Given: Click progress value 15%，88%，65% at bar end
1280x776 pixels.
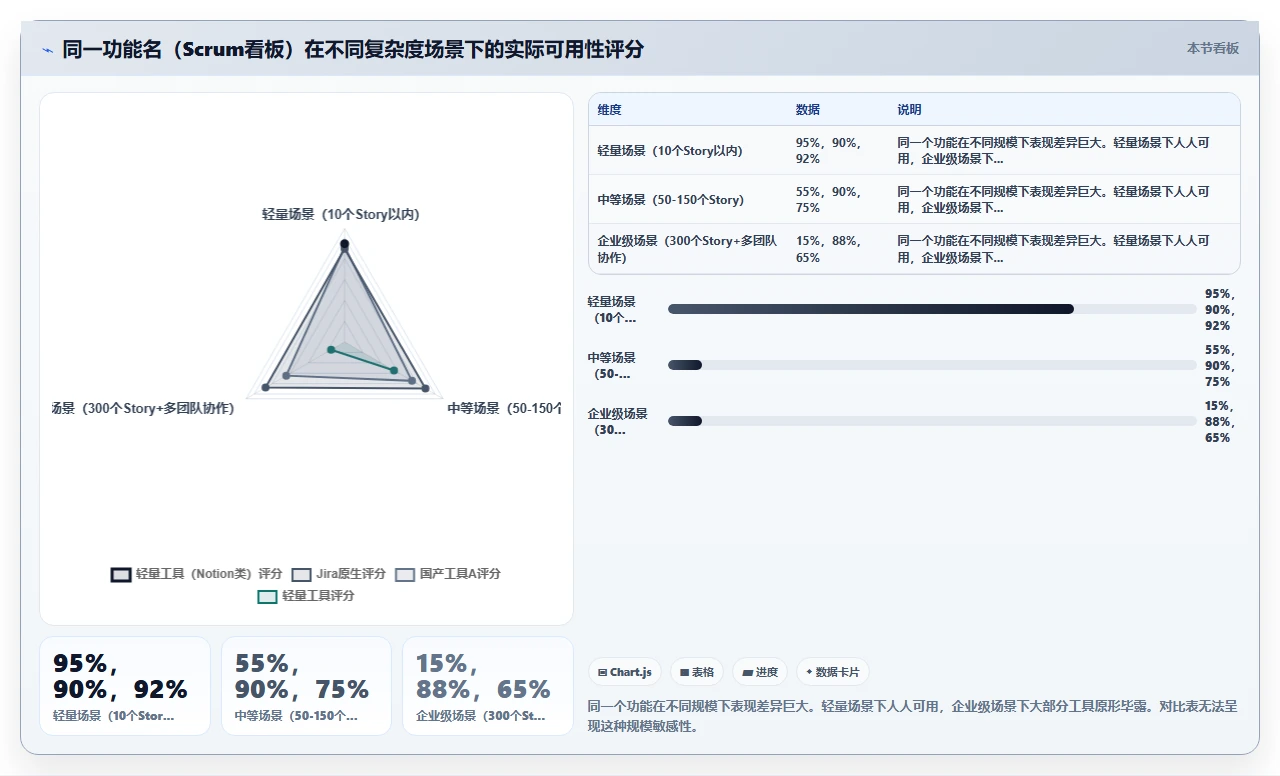Looking at the screenshot, I should (x=1219, y=422).
